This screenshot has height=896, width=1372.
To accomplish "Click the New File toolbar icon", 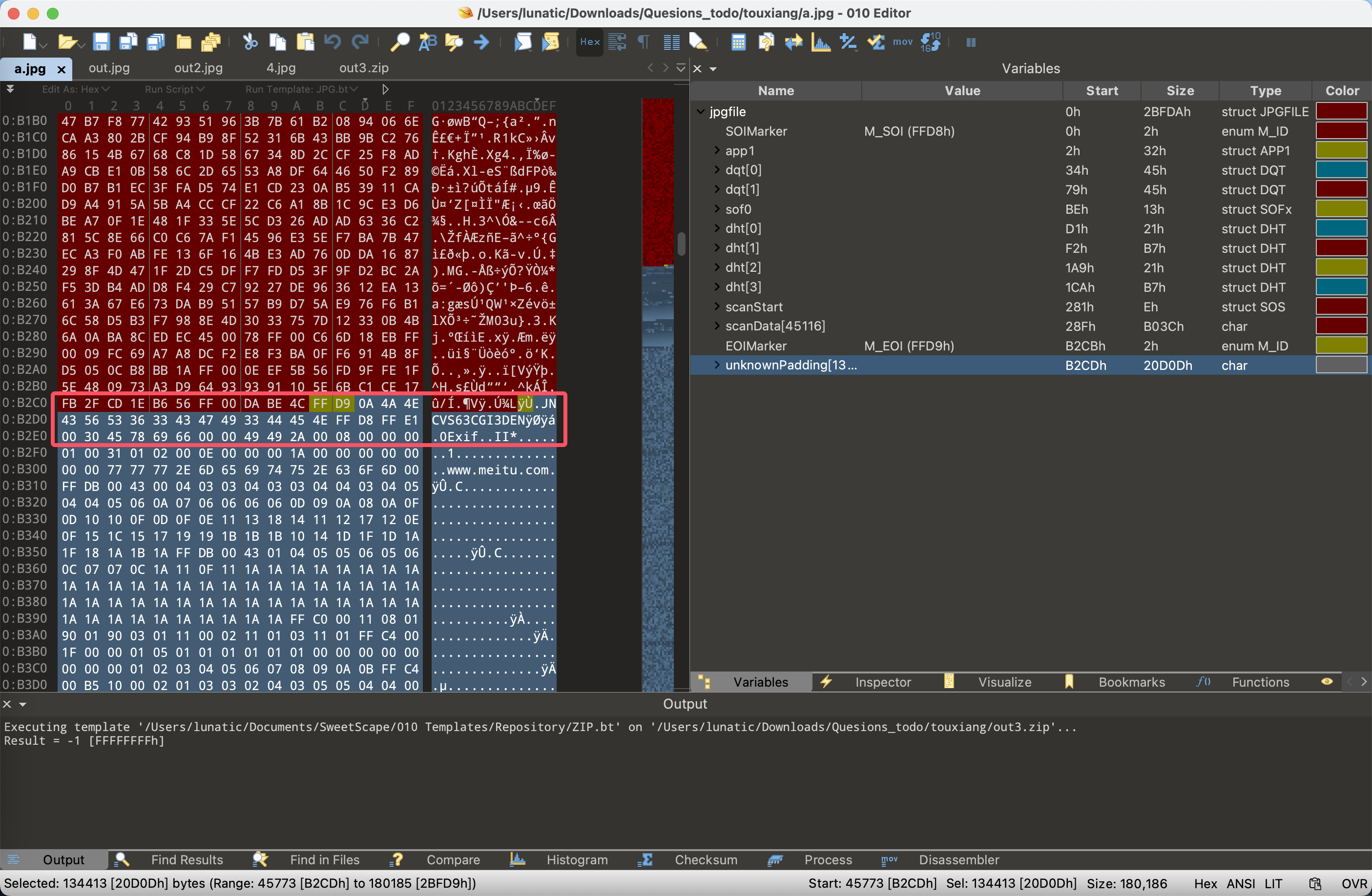I will point(30,42).
